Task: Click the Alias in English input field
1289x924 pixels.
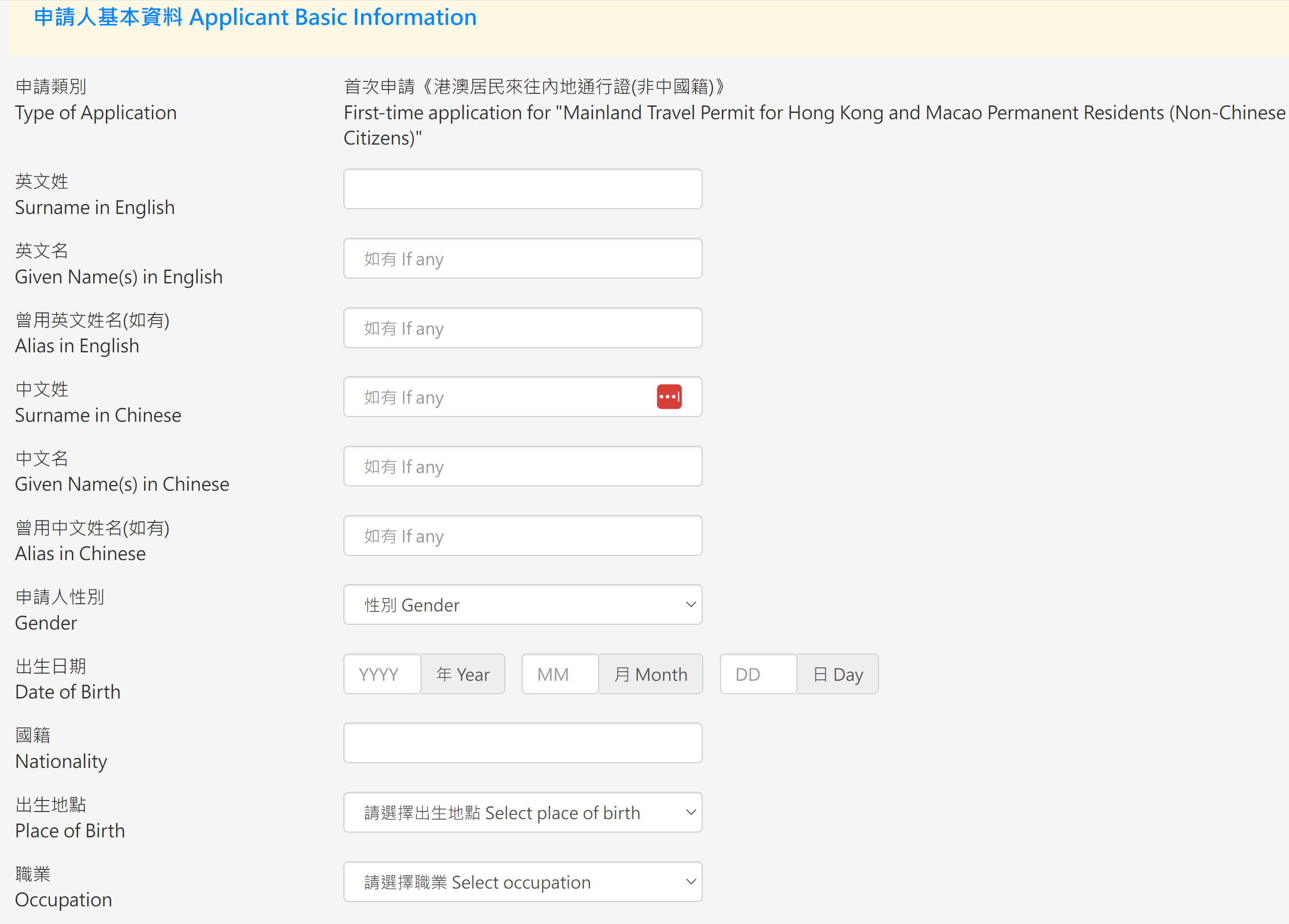Action: pos(523,327)
